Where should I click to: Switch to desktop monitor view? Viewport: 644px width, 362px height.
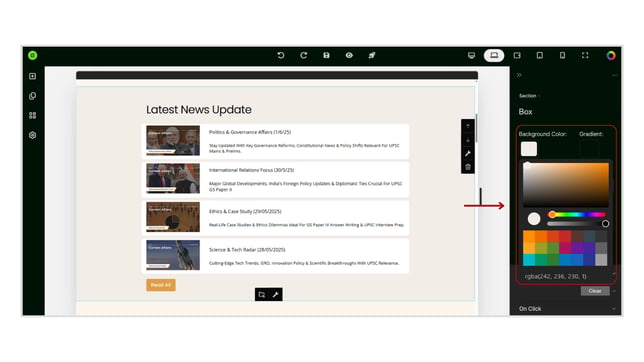tap(471, 55)
